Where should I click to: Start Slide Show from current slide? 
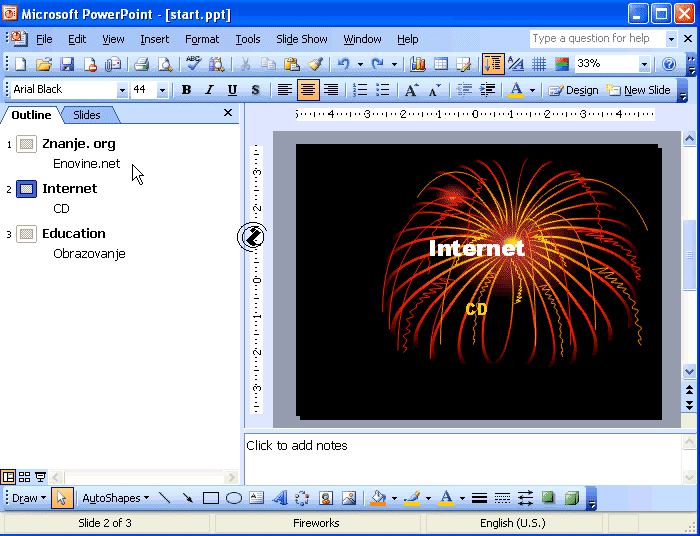click(x=41, y=477)
